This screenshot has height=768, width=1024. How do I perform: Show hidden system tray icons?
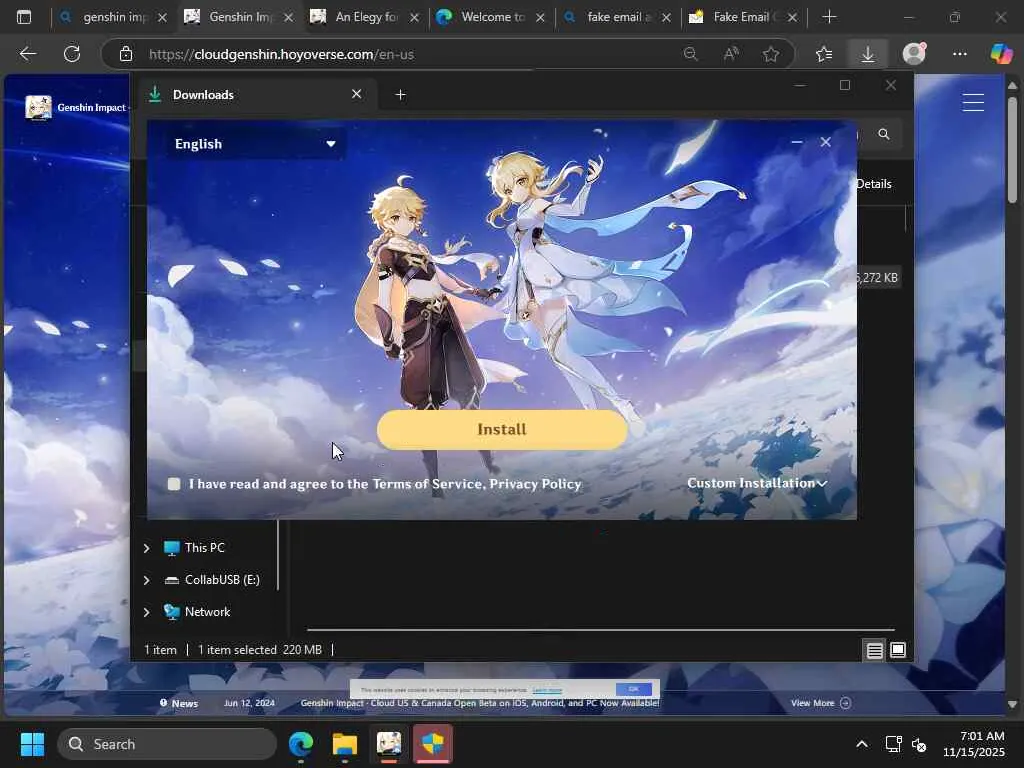pyautogui.click(x=862, y=744)
